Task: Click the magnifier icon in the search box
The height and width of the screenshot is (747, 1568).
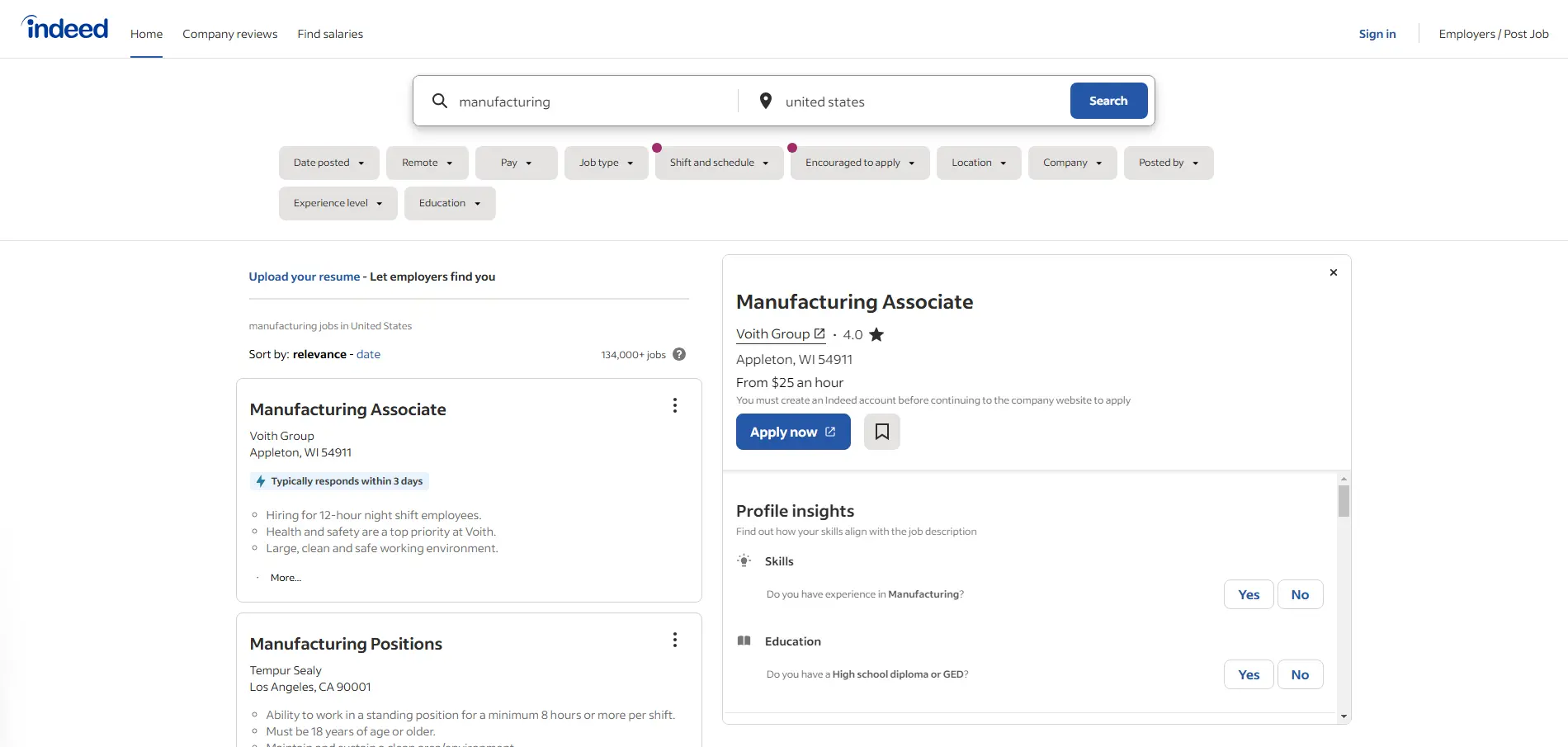Action: (x=440, y=101)
